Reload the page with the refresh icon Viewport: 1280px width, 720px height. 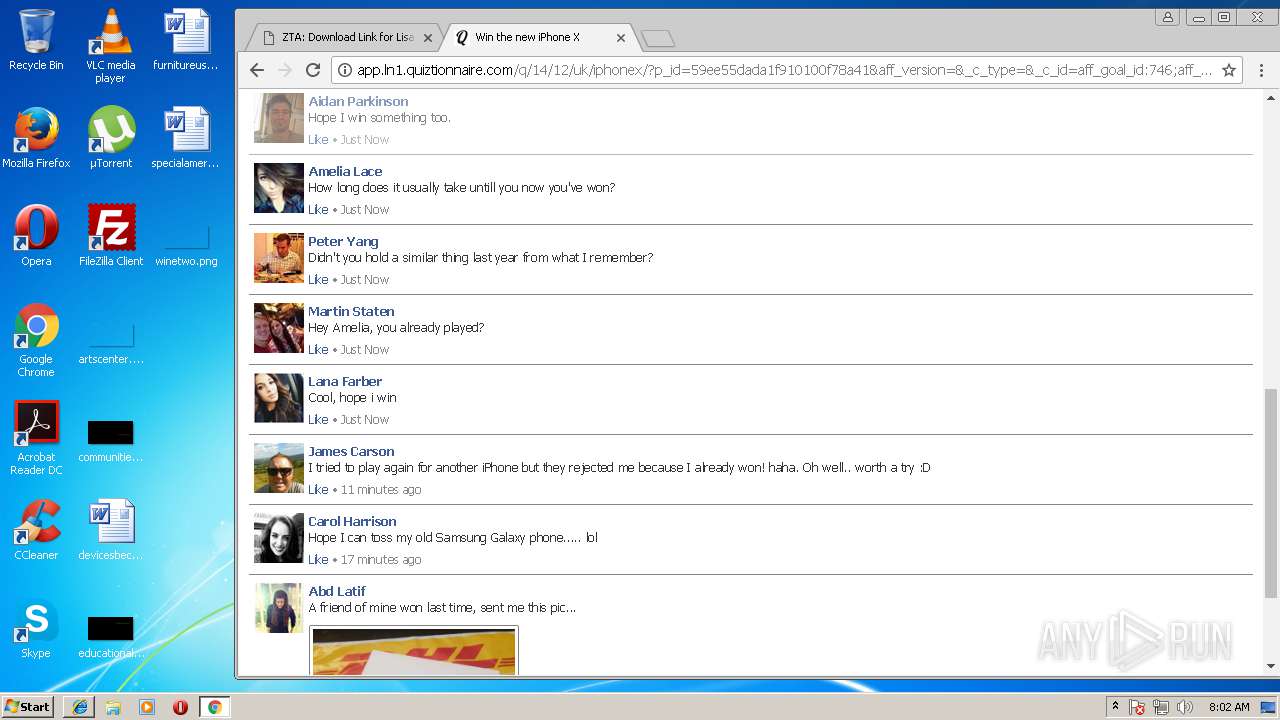(x=313, y=70)
